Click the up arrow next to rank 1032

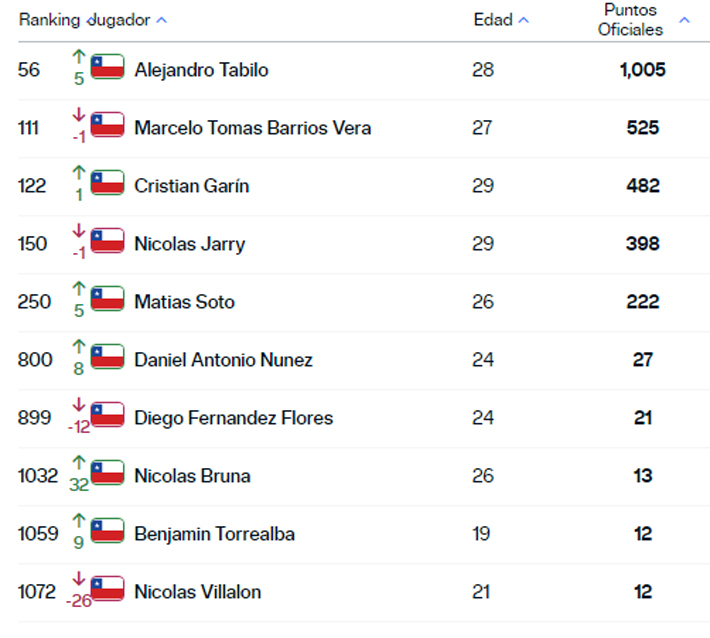(79, 462)
